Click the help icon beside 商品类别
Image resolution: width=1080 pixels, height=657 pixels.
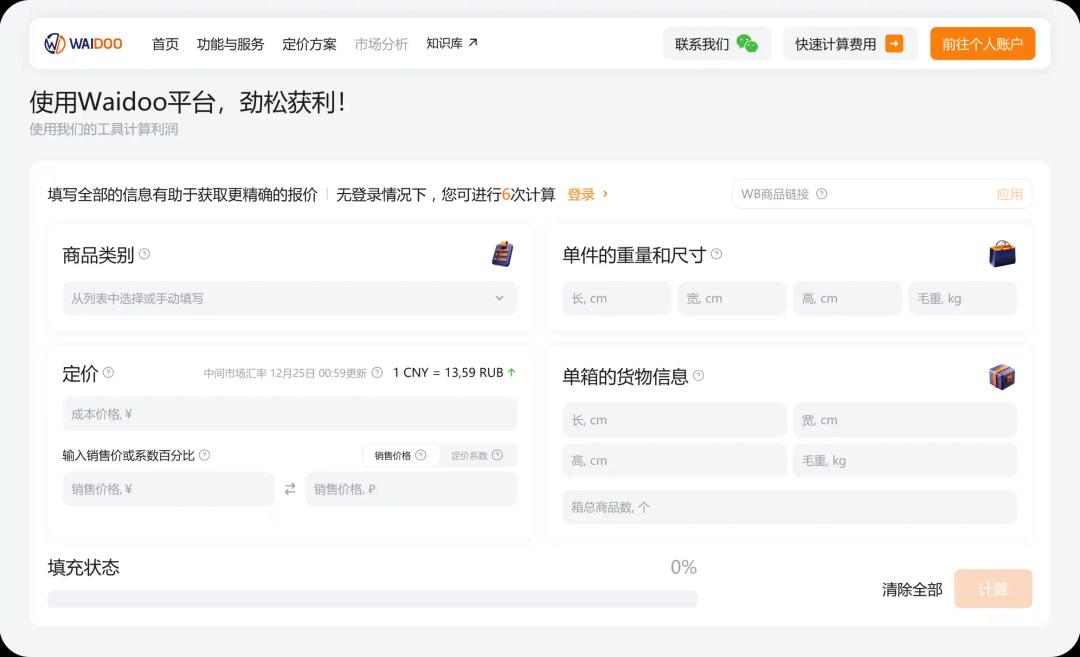point(144,254)
